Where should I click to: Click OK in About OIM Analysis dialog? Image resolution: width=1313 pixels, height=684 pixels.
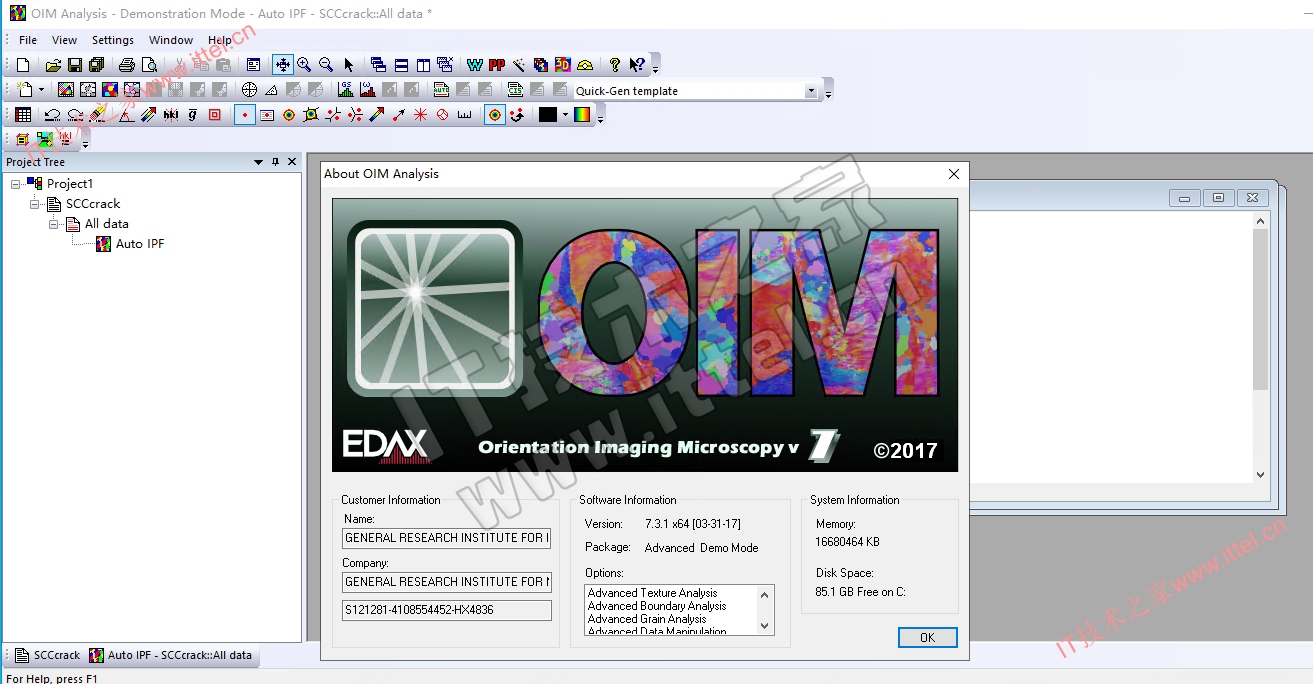(x=927, y=637)
